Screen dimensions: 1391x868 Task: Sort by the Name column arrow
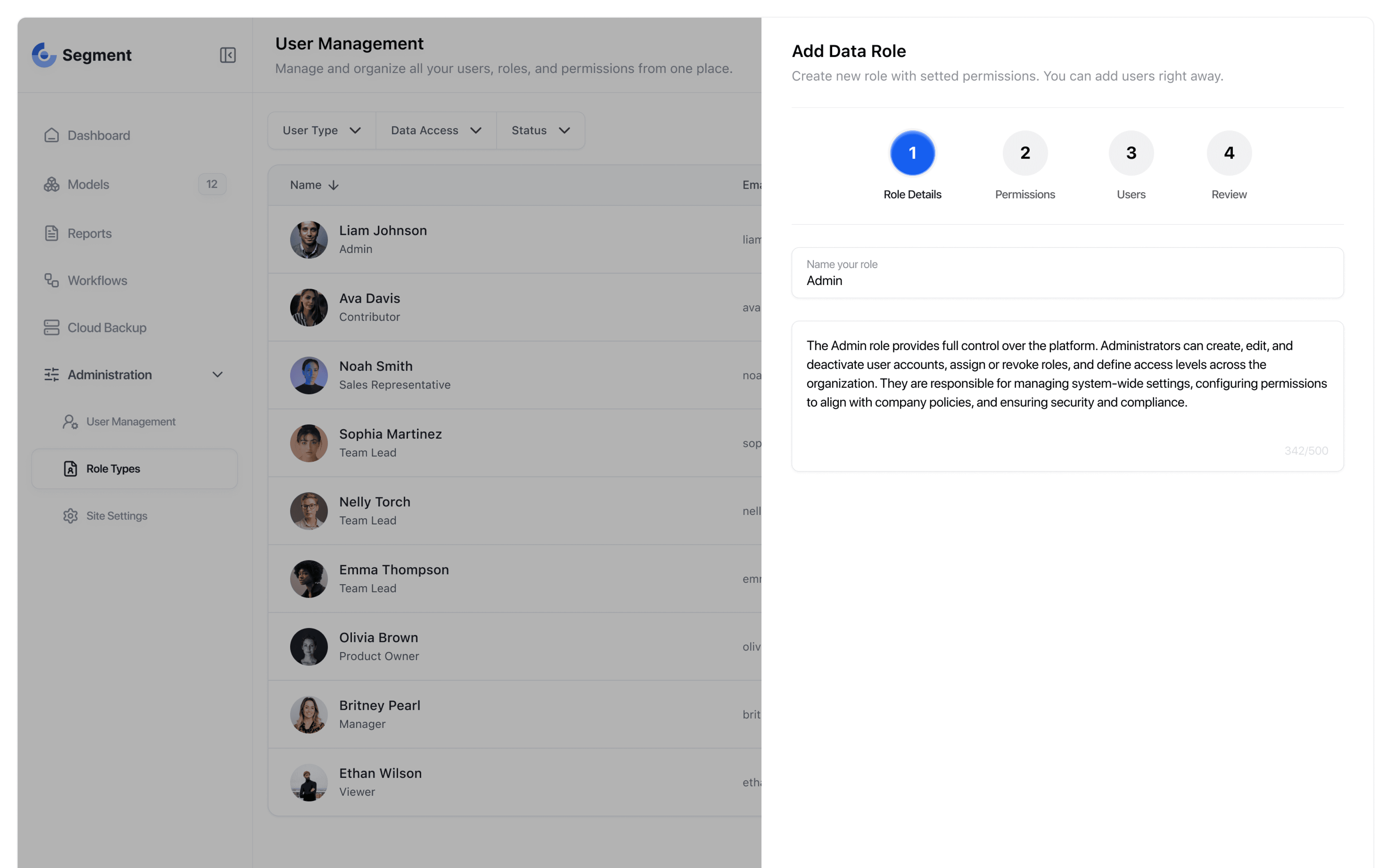pos(334,185)
